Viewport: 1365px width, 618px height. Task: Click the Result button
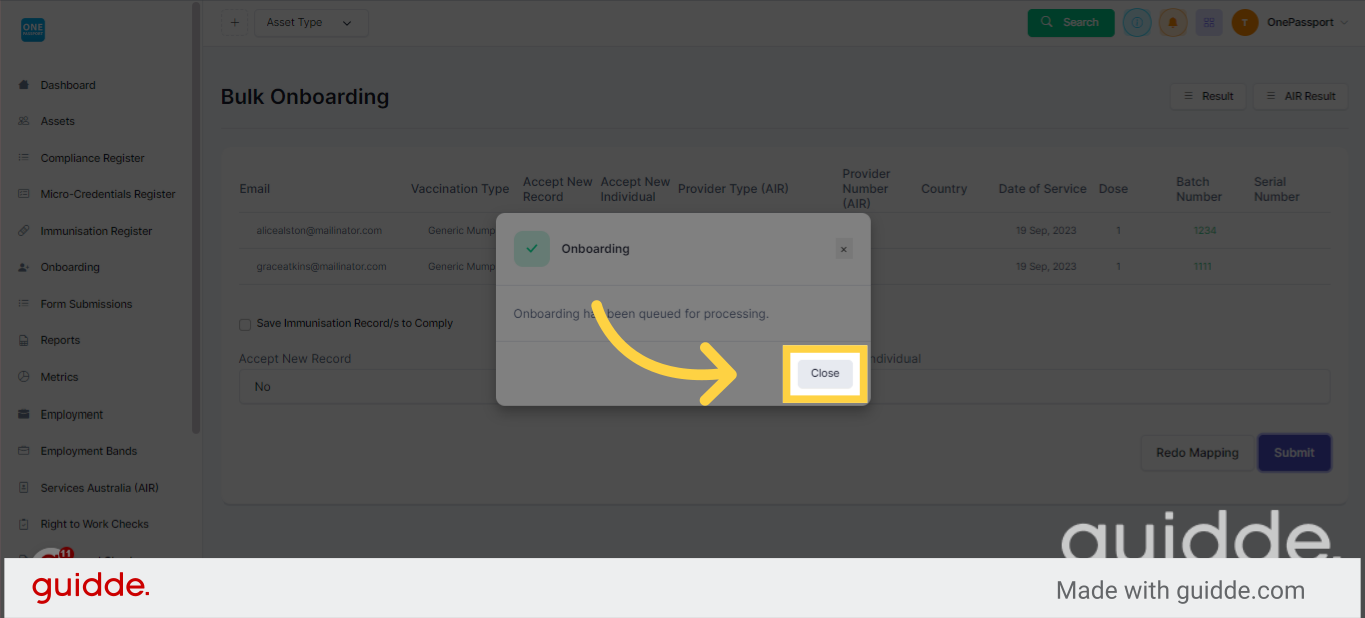coord(1208,96)
